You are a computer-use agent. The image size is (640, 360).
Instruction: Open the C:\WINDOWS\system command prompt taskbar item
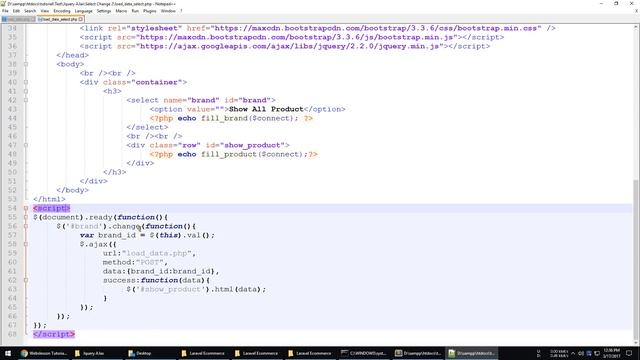[363, 353]
